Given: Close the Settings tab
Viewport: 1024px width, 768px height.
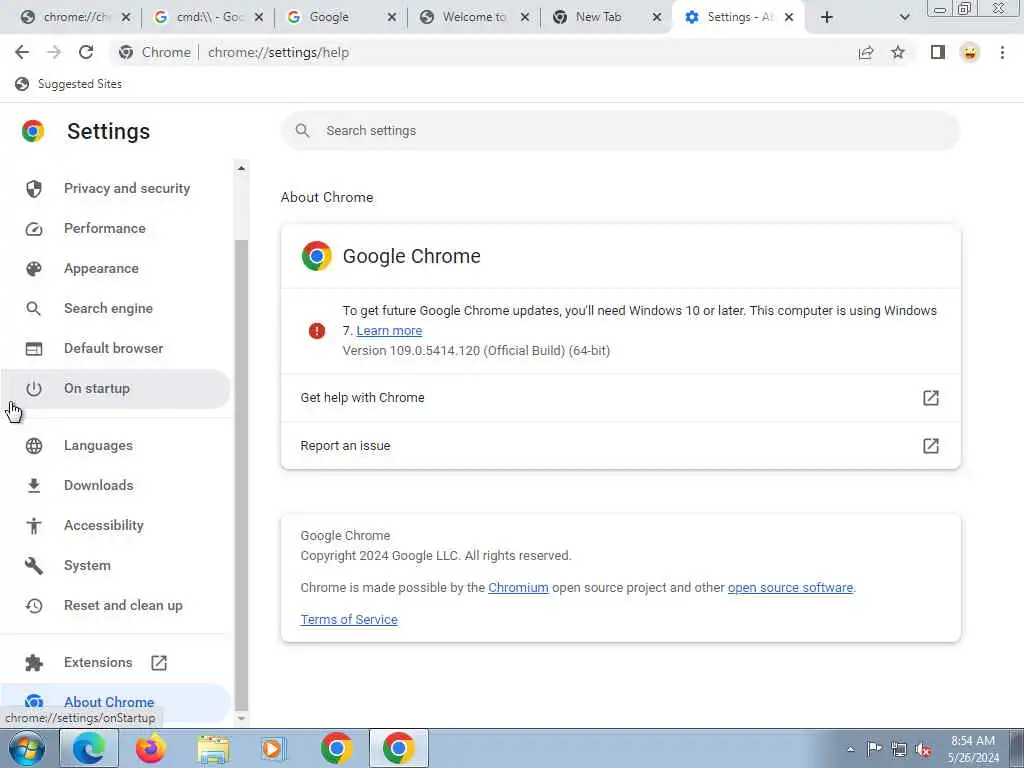Looking at the screenshot, I should pos(789,17).
